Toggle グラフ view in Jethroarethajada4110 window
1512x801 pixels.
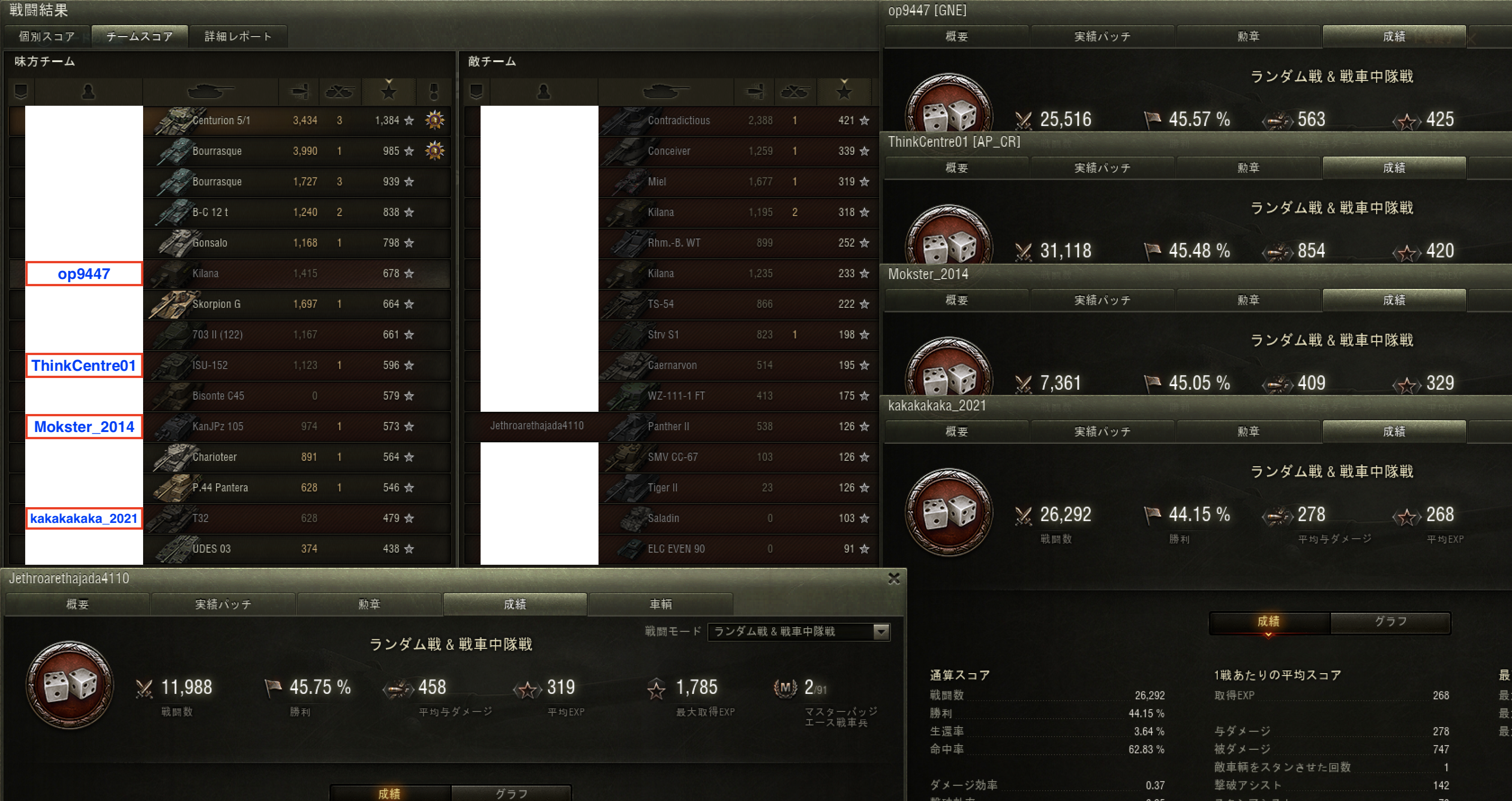click(511, 793)
